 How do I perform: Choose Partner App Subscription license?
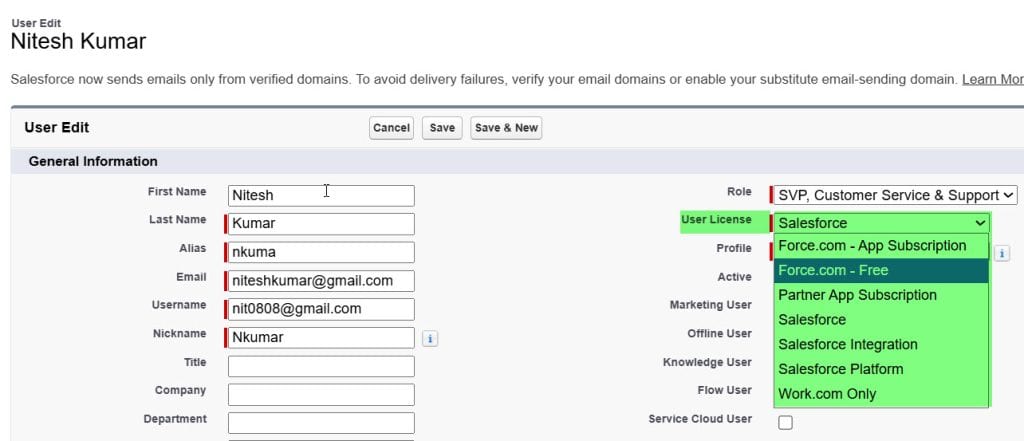pyautogui.click(x=881, y=295)
